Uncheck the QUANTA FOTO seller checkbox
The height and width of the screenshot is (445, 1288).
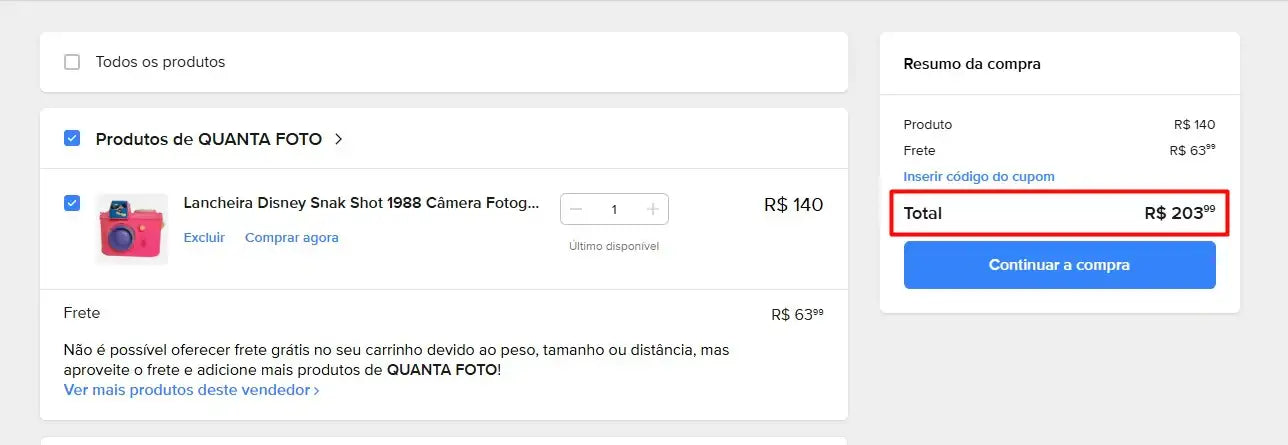coord(72,139)
